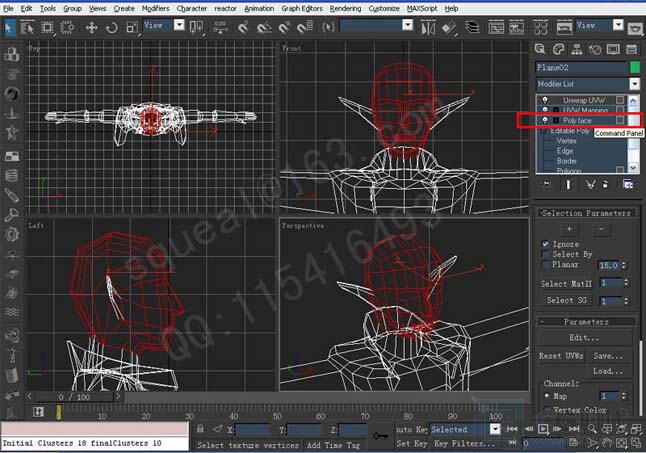This screenshot has width=646, height=453.
Task: Click the Reset UVWs button
Action: (x=561, y=356)
